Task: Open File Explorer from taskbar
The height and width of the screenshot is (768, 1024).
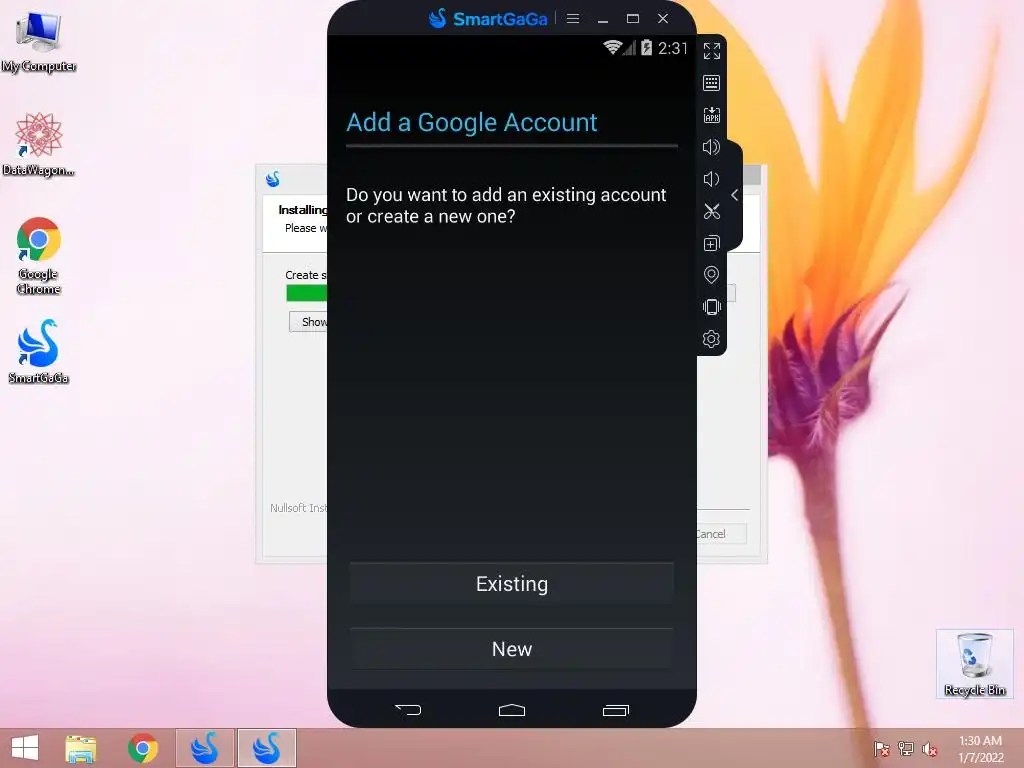Action: [x=80, y=748]
